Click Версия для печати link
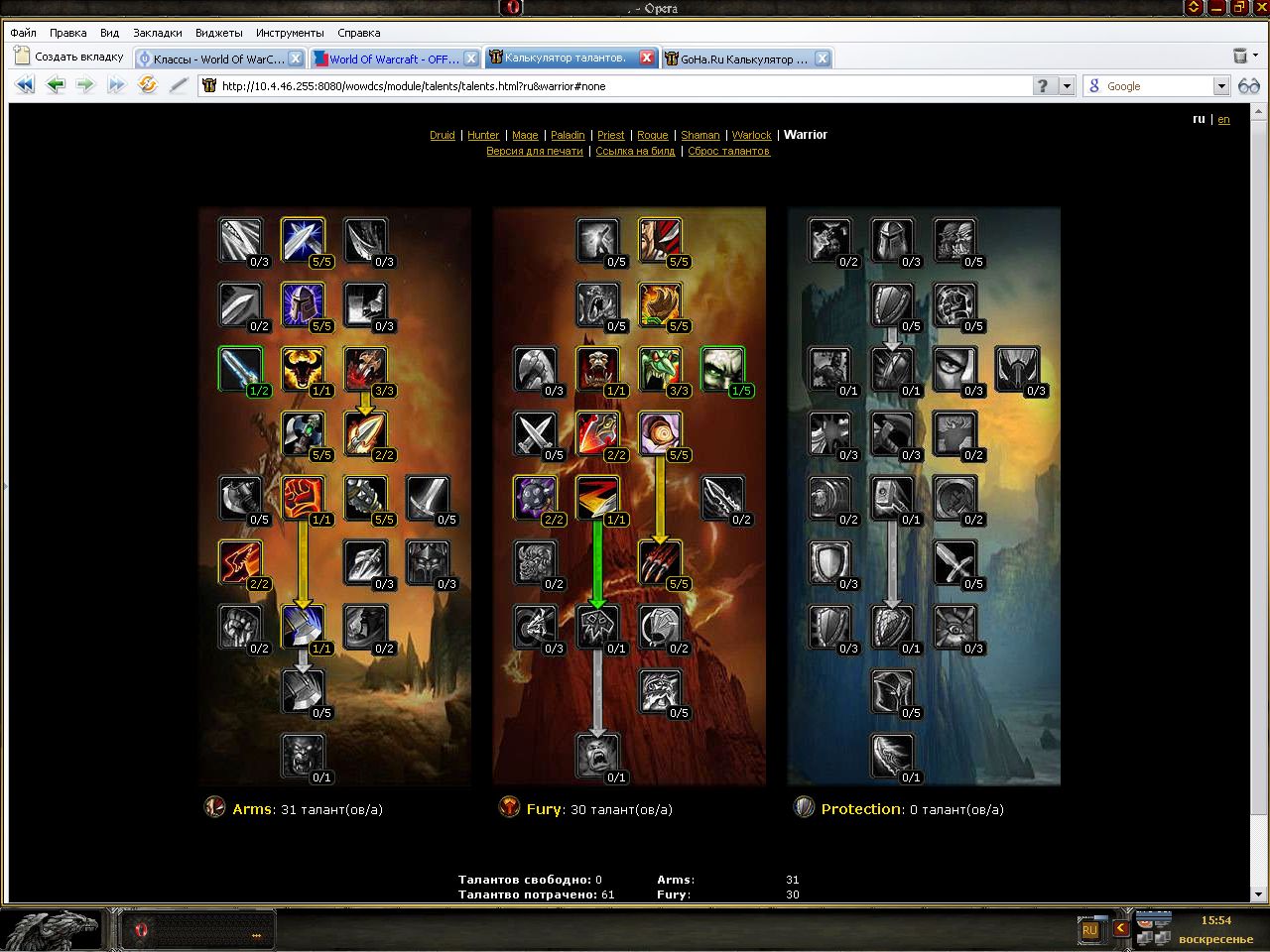1270x952 pixels. click(x=535, y=151)
